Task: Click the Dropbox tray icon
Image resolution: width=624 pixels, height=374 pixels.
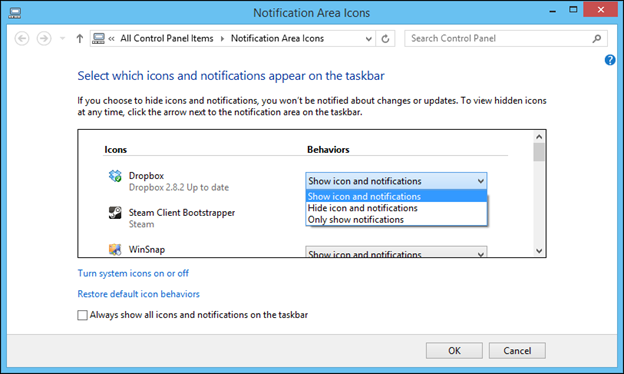Action: tap(115, 176)
